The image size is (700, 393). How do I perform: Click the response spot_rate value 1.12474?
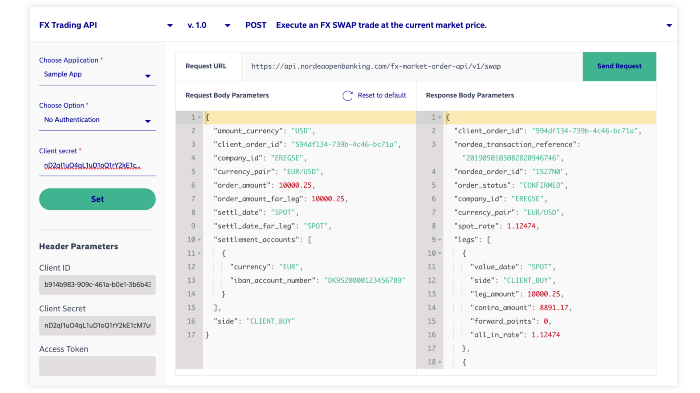point(521,226)
